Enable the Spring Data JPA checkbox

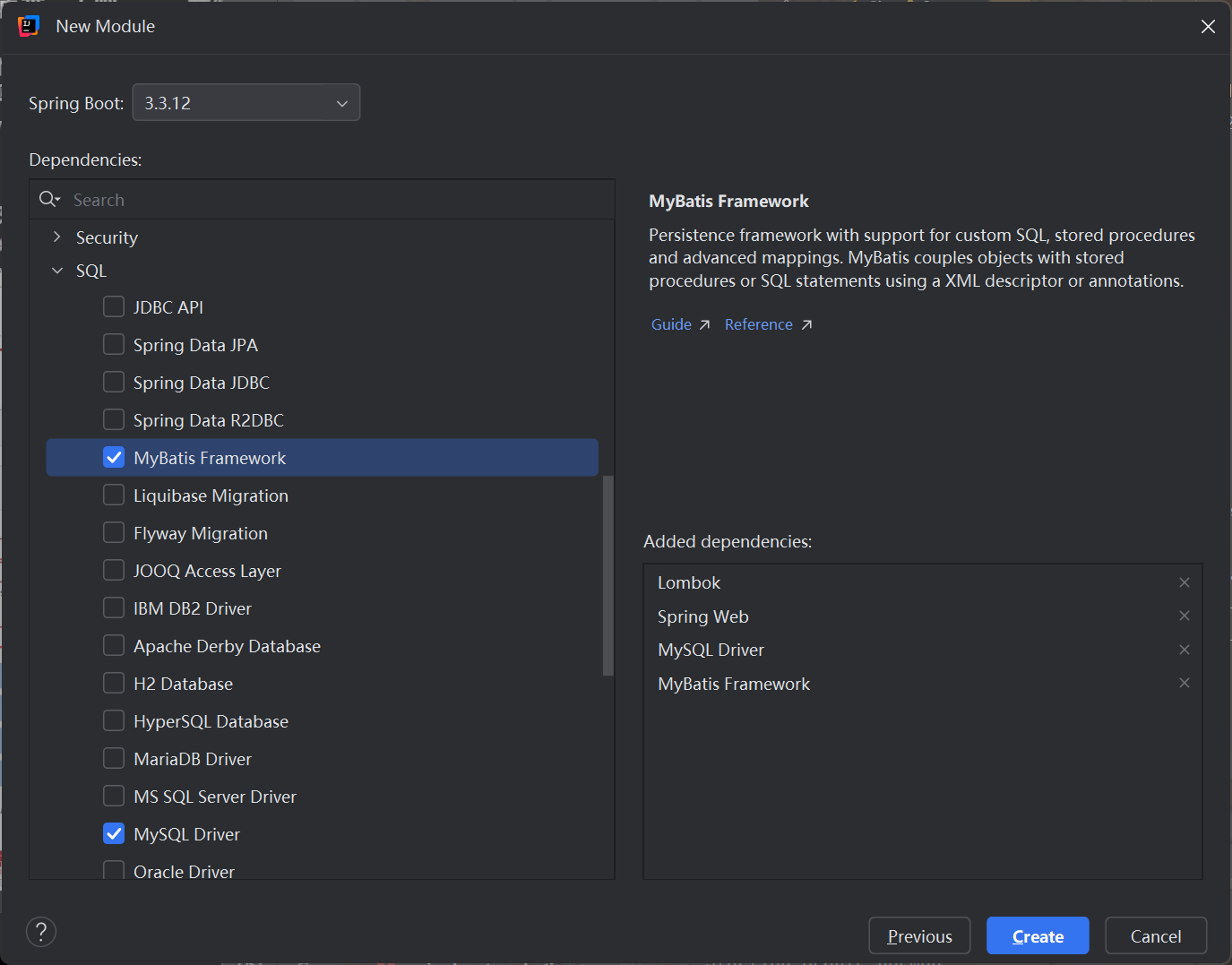(x=114, y=345)
